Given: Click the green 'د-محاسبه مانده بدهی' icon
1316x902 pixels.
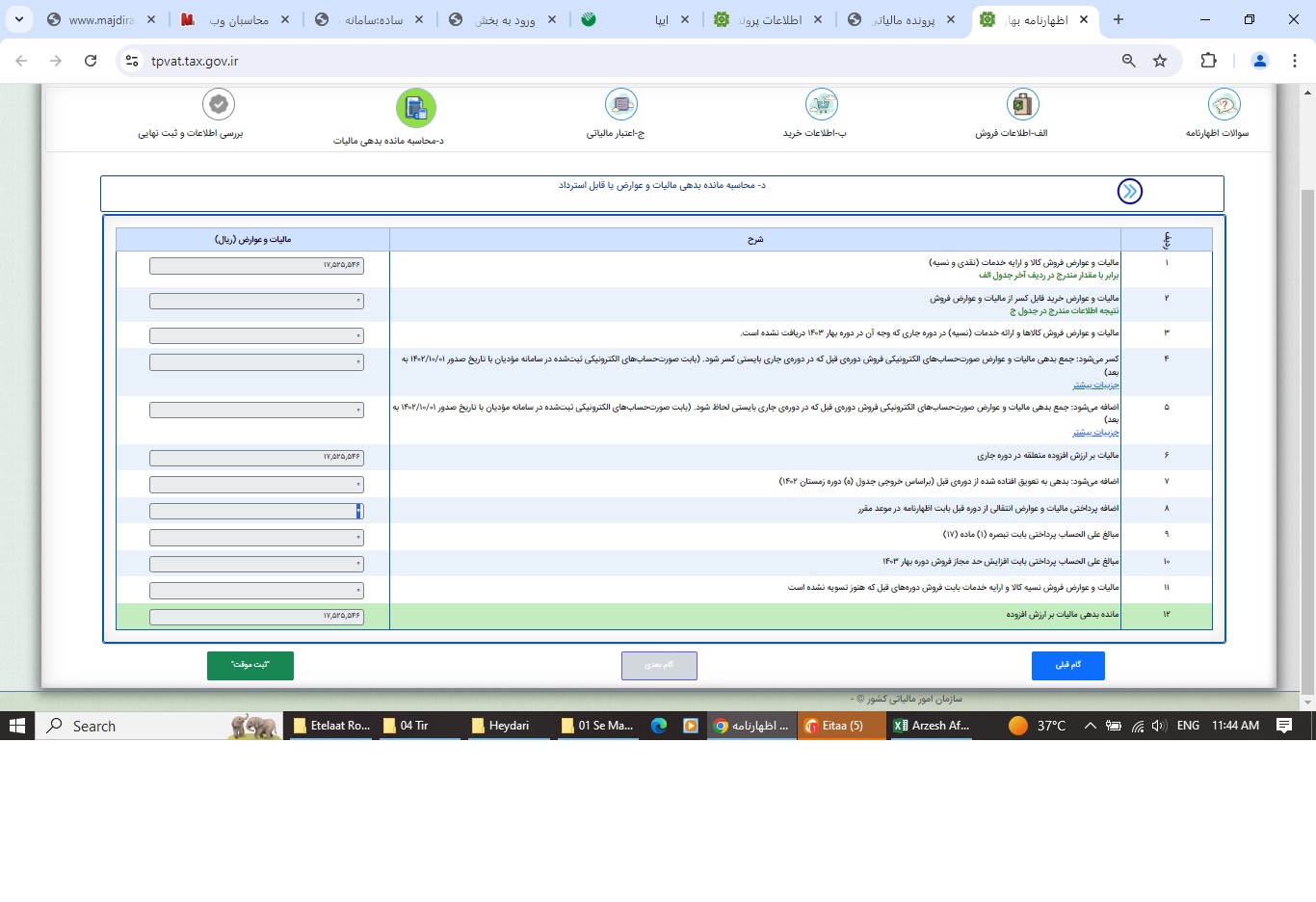Looking at the screenshot, I should (416, 108).
